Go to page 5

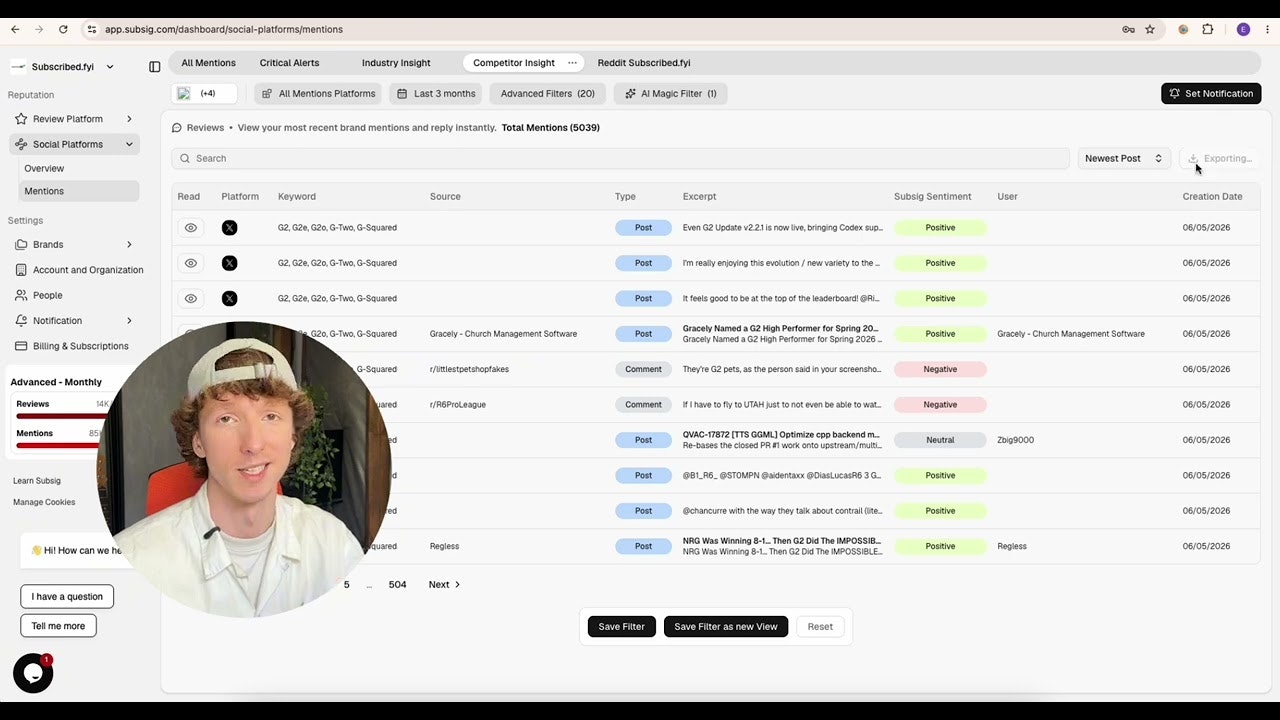[x=347, y=584]
